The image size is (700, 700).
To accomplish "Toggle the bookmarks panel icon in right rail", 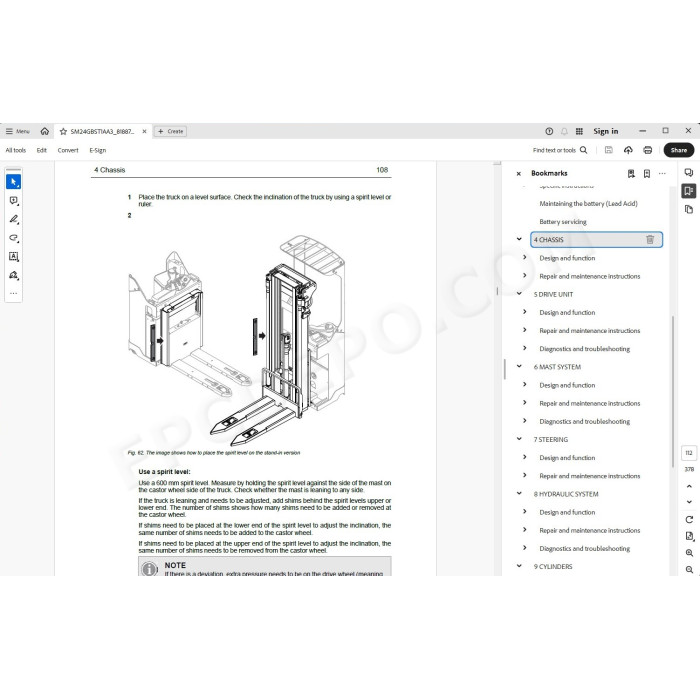I will click(688, 191).
